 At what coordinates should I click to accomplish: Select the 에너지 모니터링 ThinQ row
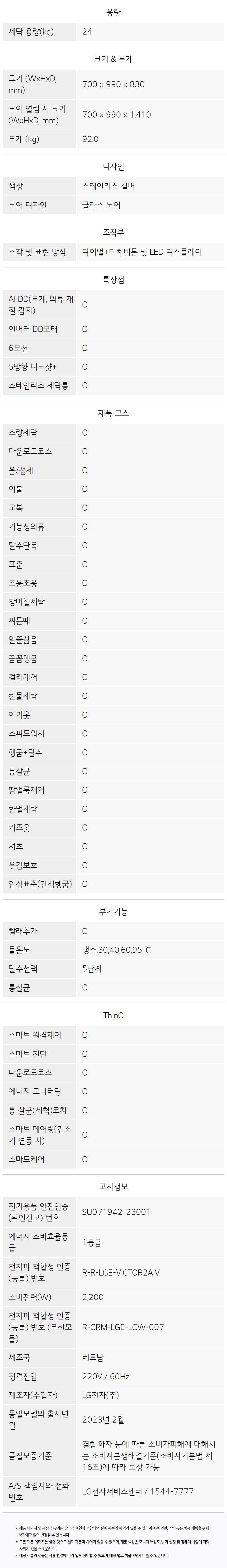113,1091
